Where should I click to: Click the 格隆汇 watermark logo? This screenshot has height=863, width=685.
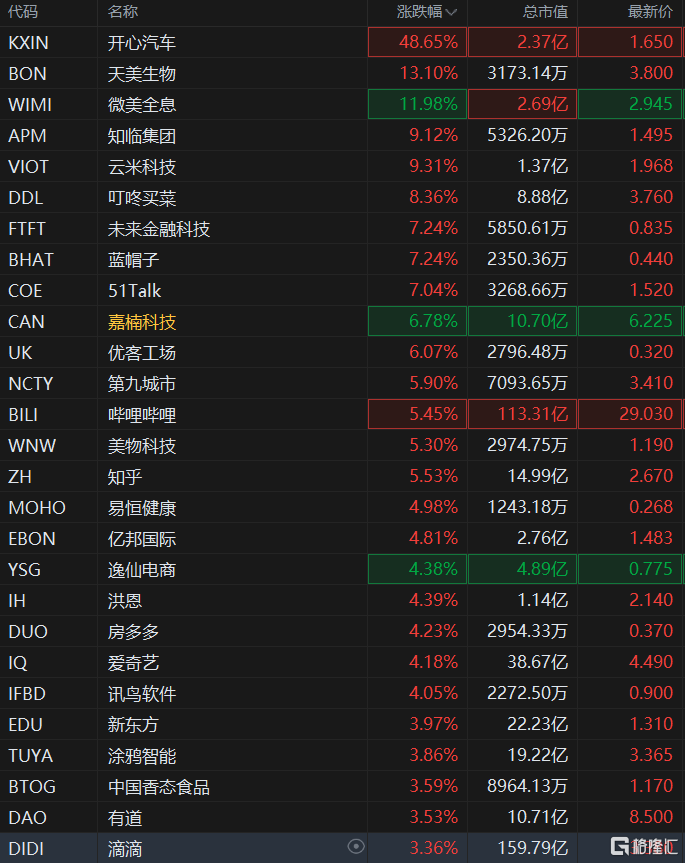coord(645,846)
